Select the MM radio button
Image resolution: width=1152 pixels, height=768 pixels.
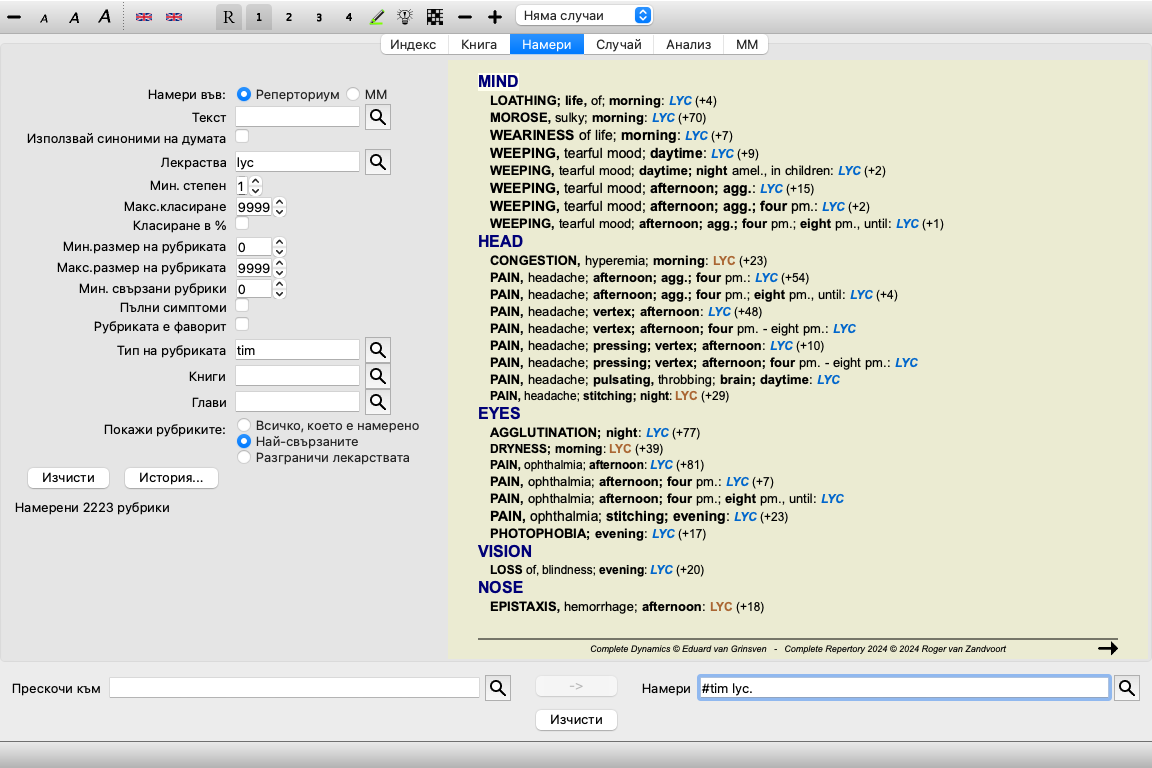[353, 94]
